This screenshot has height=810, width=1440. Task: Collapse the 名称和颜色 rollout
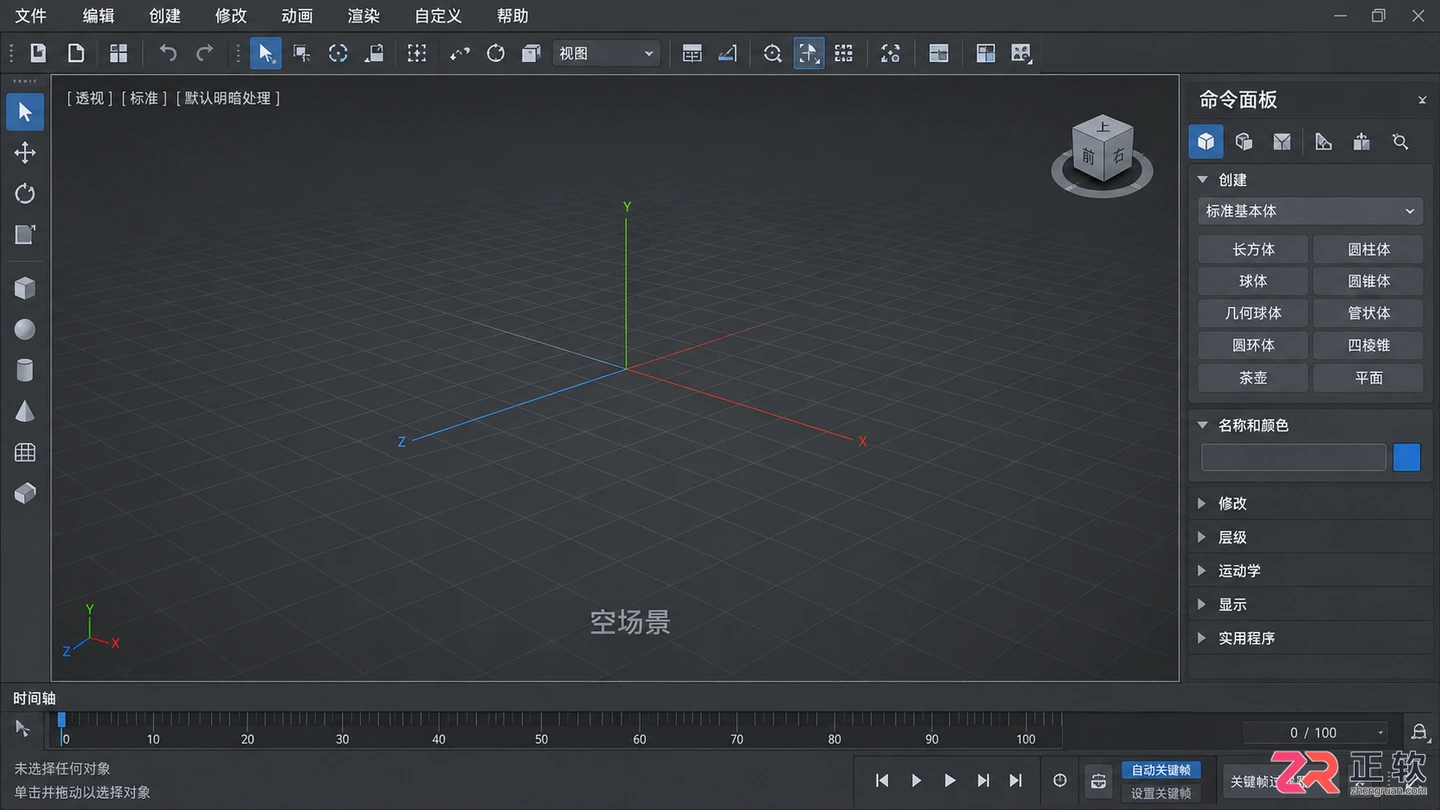(x=1203, y=425)
